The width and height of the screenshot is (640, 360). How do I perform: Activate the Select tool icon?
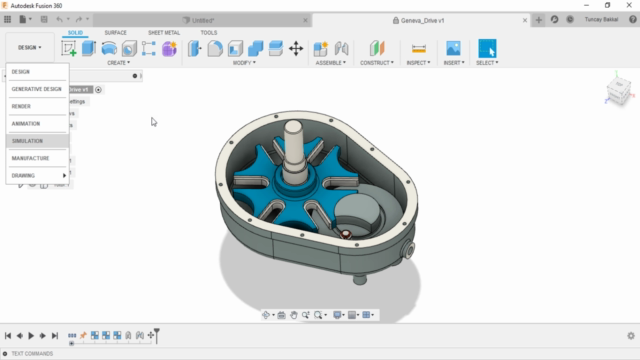click(487, 48)
